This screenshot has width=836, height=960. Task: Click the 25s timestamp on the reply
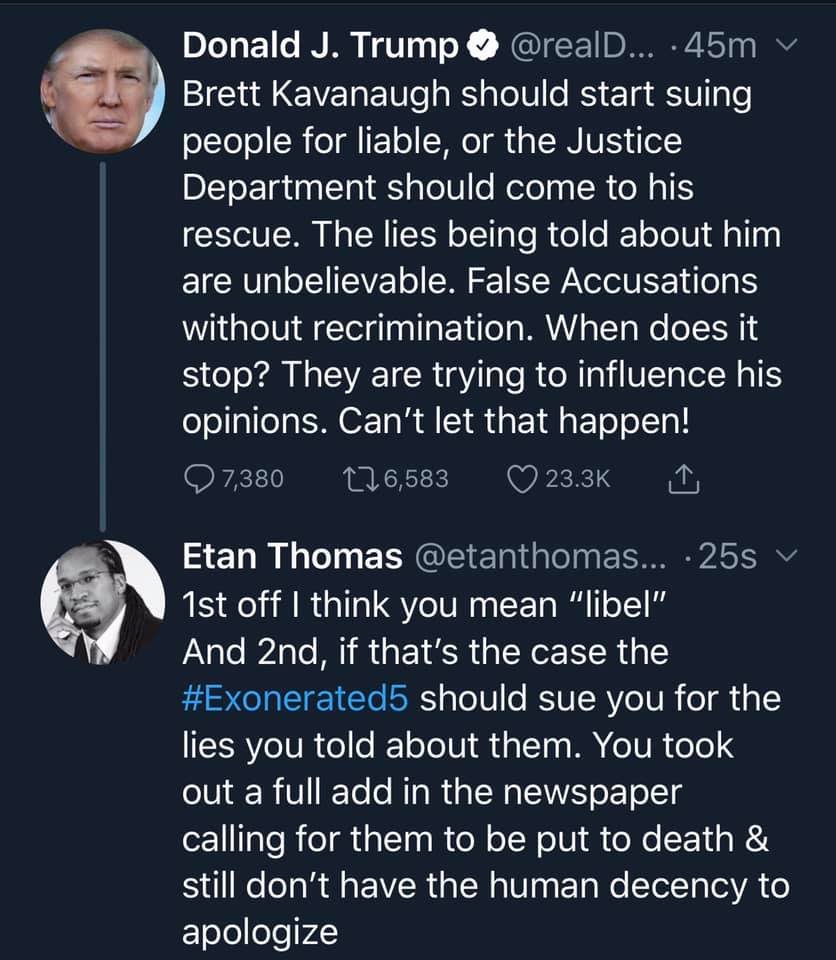click(x=728, y=556)
